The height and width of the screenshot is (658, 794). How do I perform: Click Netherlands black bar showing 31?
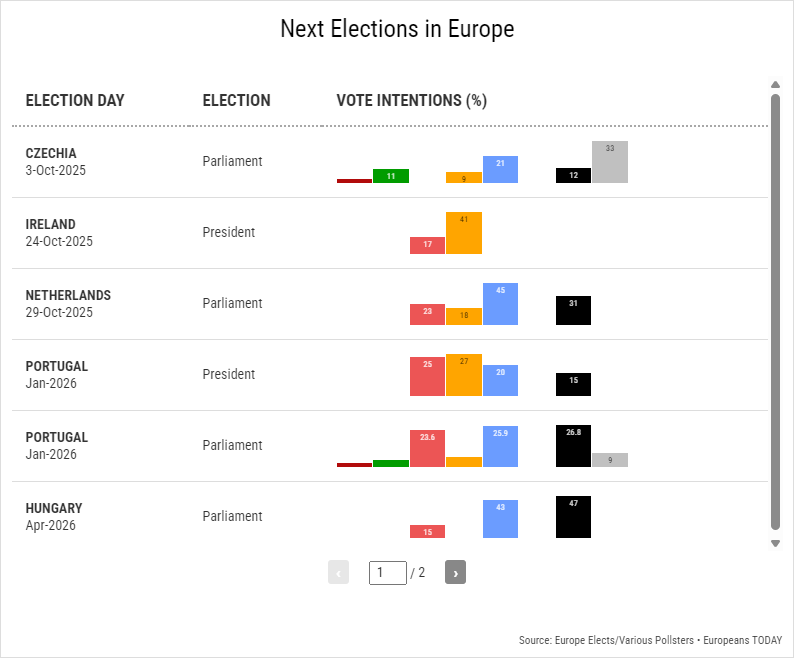[x=573, y=310]
